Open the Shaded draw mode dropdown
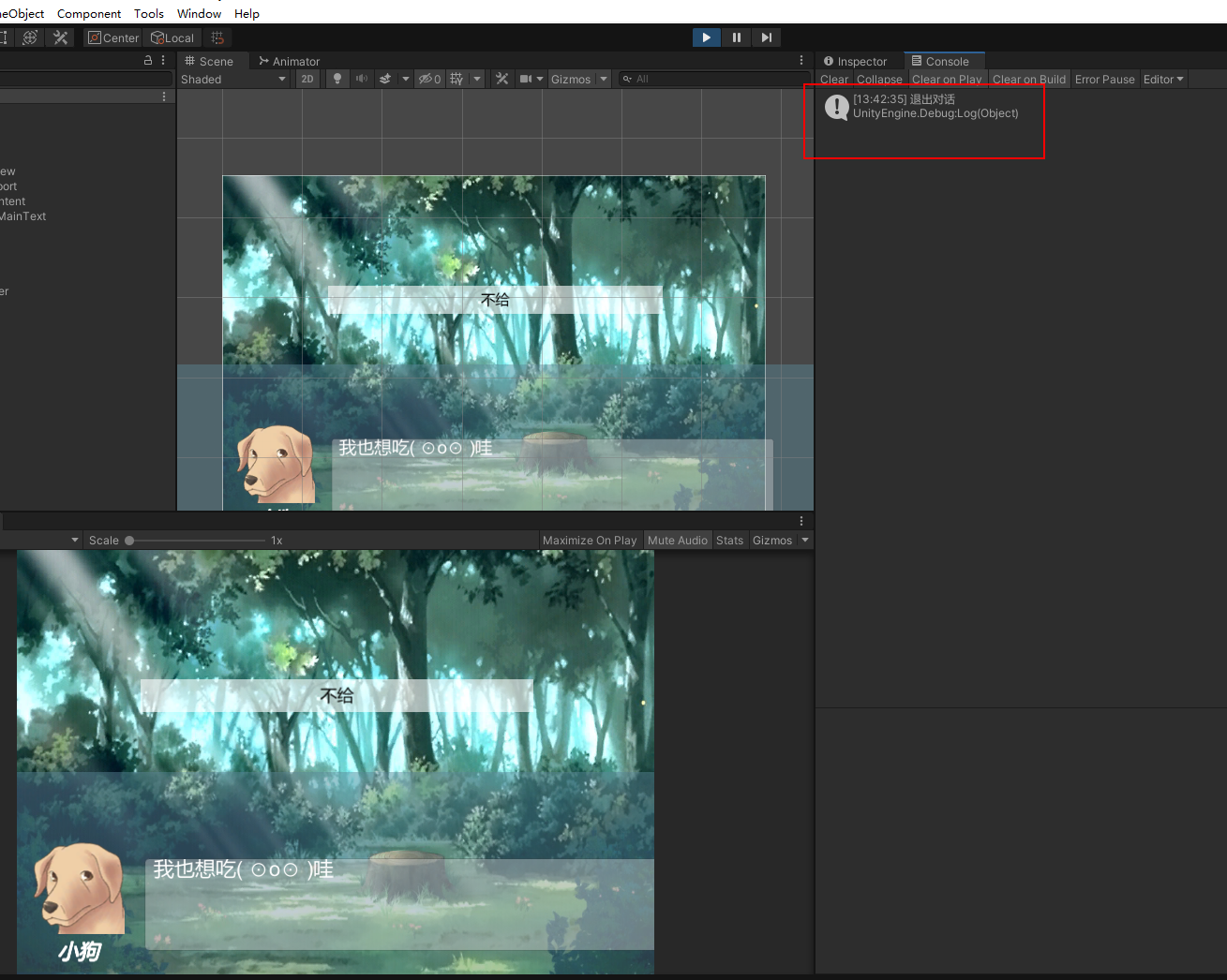The image size is (1227, 980). [x=233, y=80]
